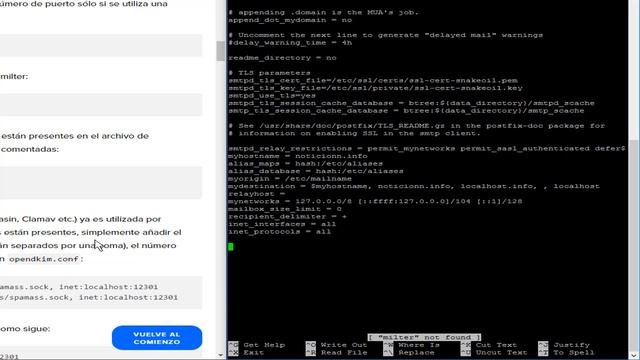
Task: Click the smtpd_use_tls=yes line
Action: 272,96
